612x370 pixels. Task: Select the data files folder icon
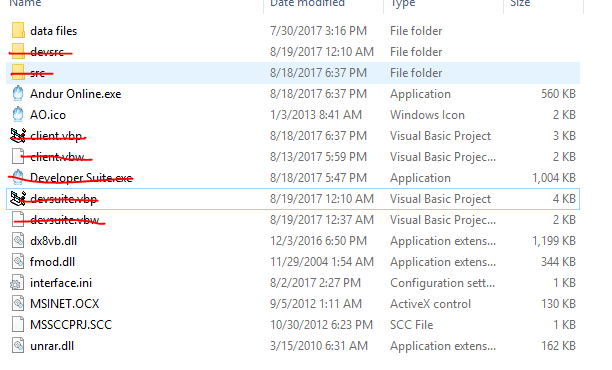(x=18, y=31)
